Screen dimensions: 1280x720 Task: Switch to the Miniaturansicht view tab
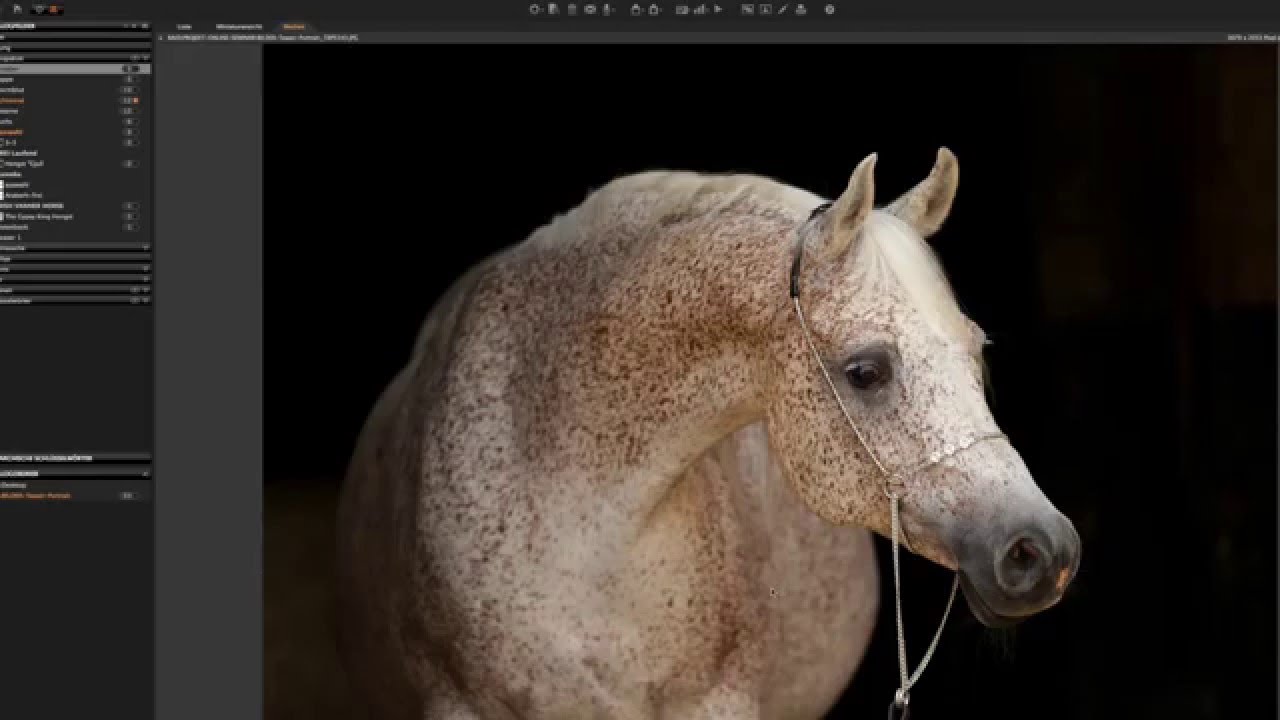(x=238, y=27)
